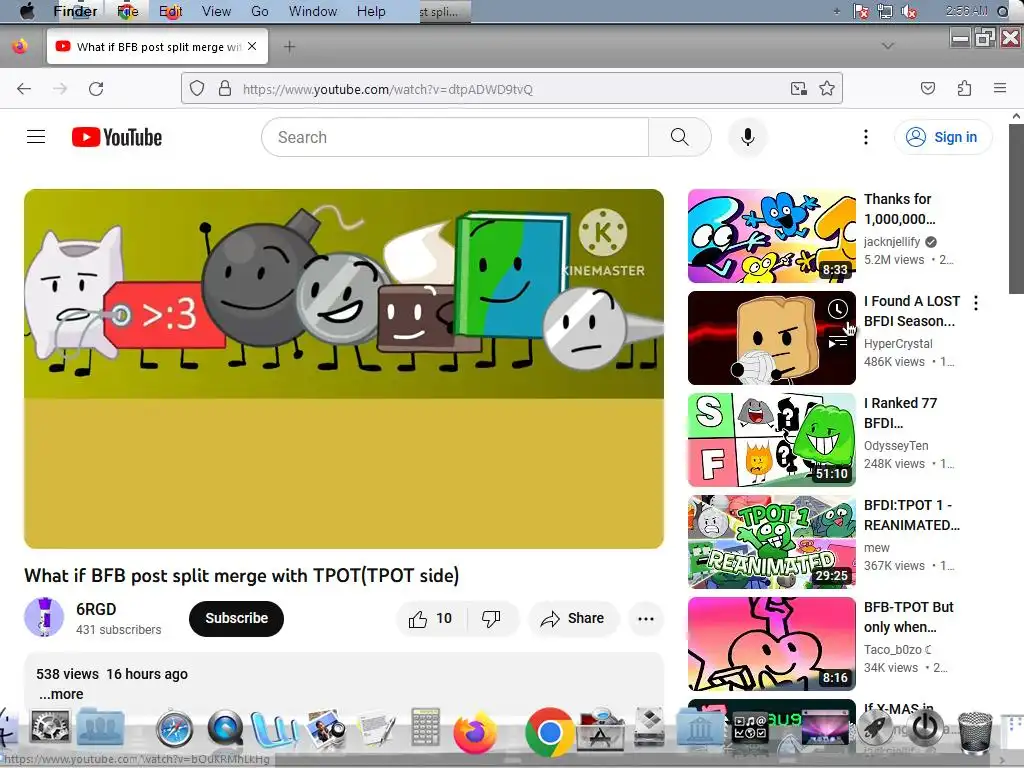The width and height of the screenshot is (1024, 768).
Task: Open the Go menu
Action: (260, 11)
